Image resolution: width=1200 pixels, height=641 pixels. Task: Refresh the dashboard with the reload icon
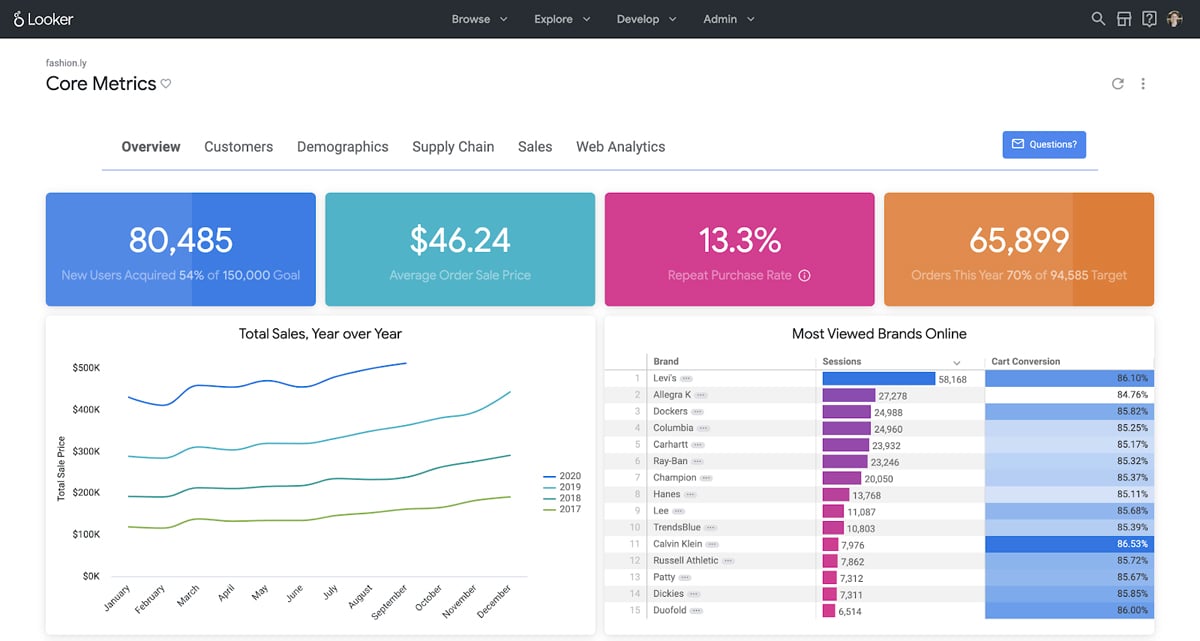point(1117,83)
